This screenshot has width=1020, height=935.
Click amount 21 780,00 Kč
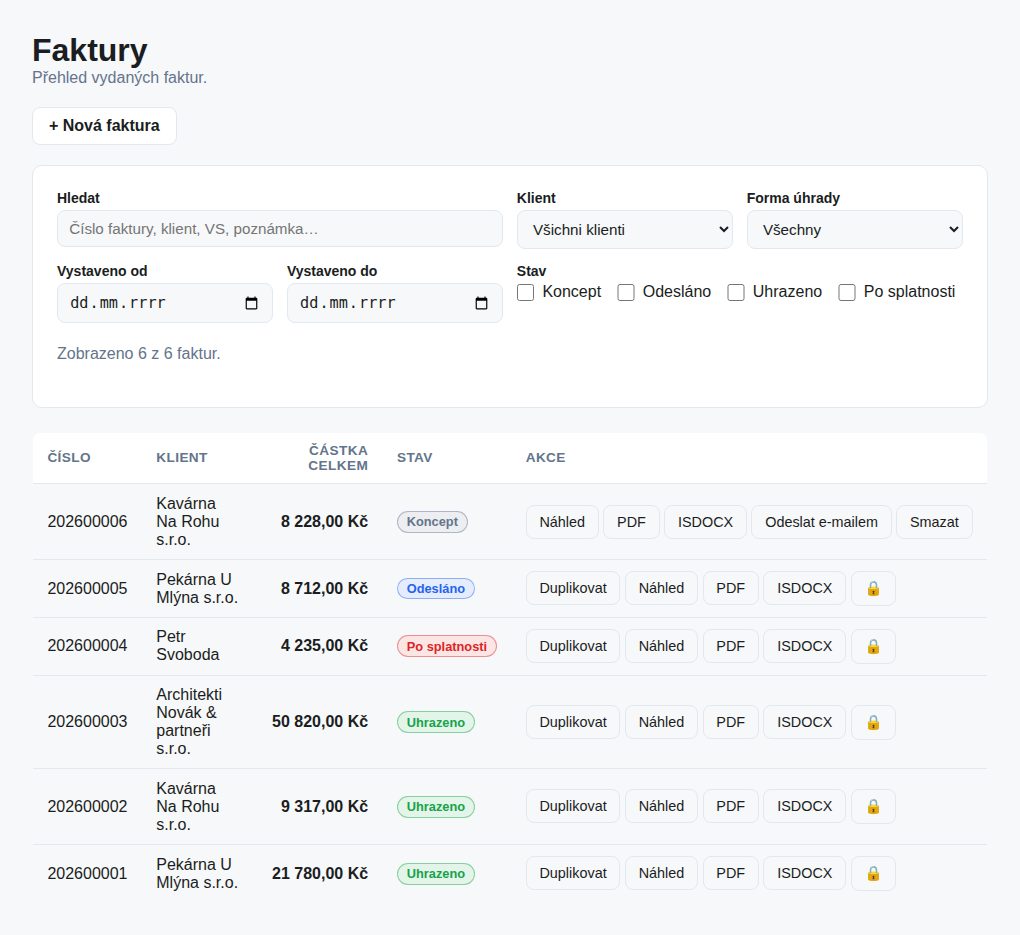click(319, 873)
